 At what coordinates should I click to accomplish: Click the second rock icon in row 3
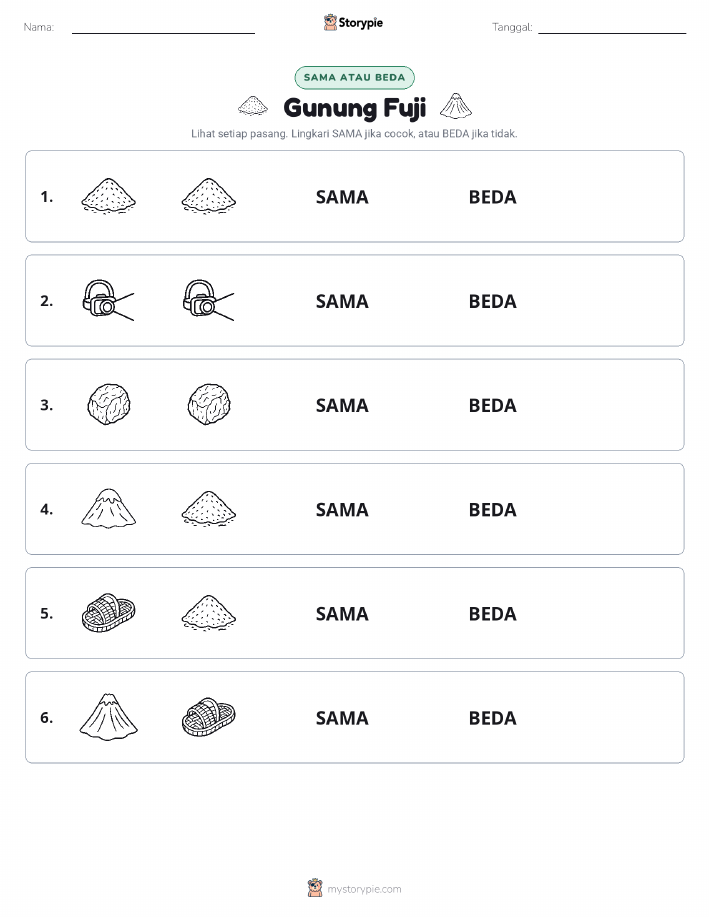(x=209, y=404)
